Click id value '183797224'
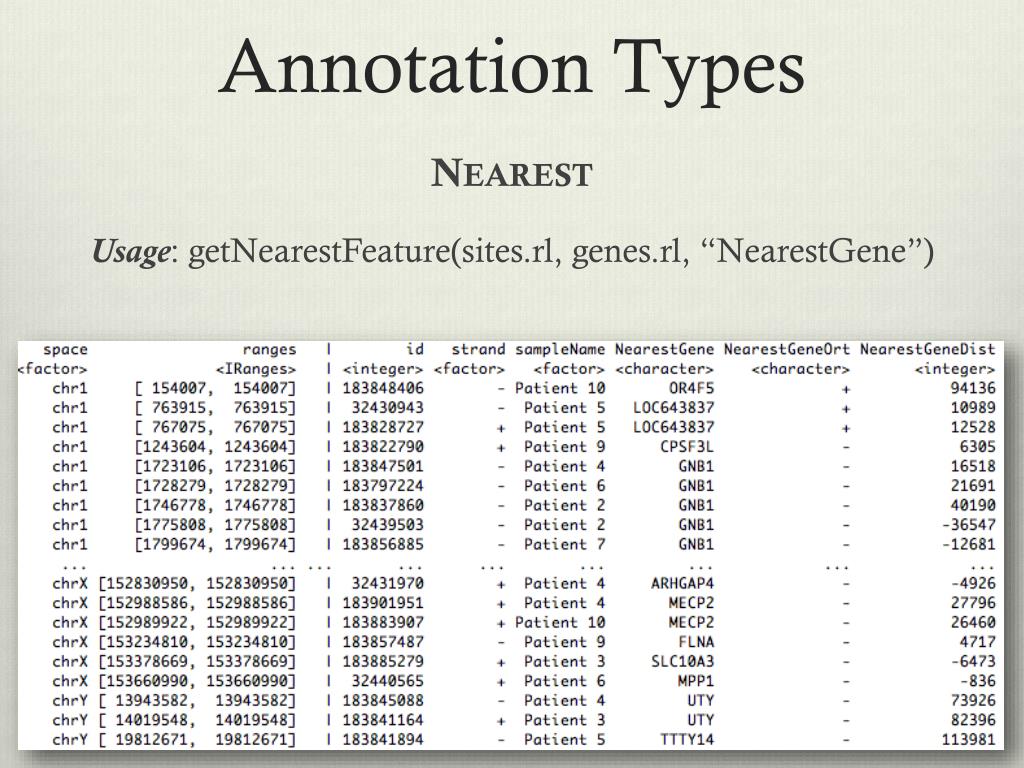Image resolution: width=1024 pixels, height=768 pixels. [383, 487]
